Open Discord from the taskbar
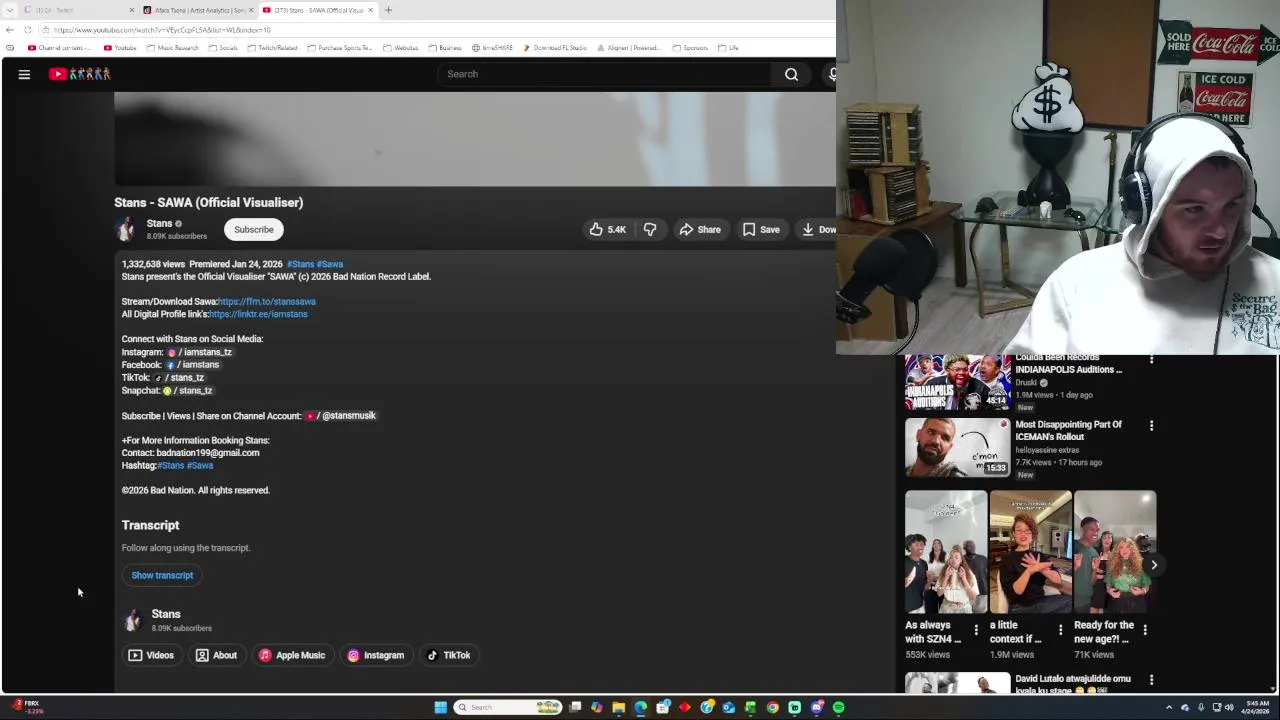 [816, 707]
